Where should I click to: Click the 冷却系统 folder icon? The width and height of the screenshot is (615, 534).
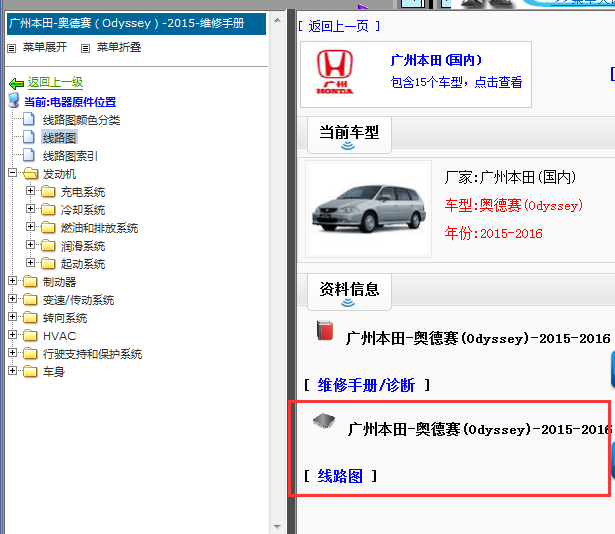(x=48, y=210)
